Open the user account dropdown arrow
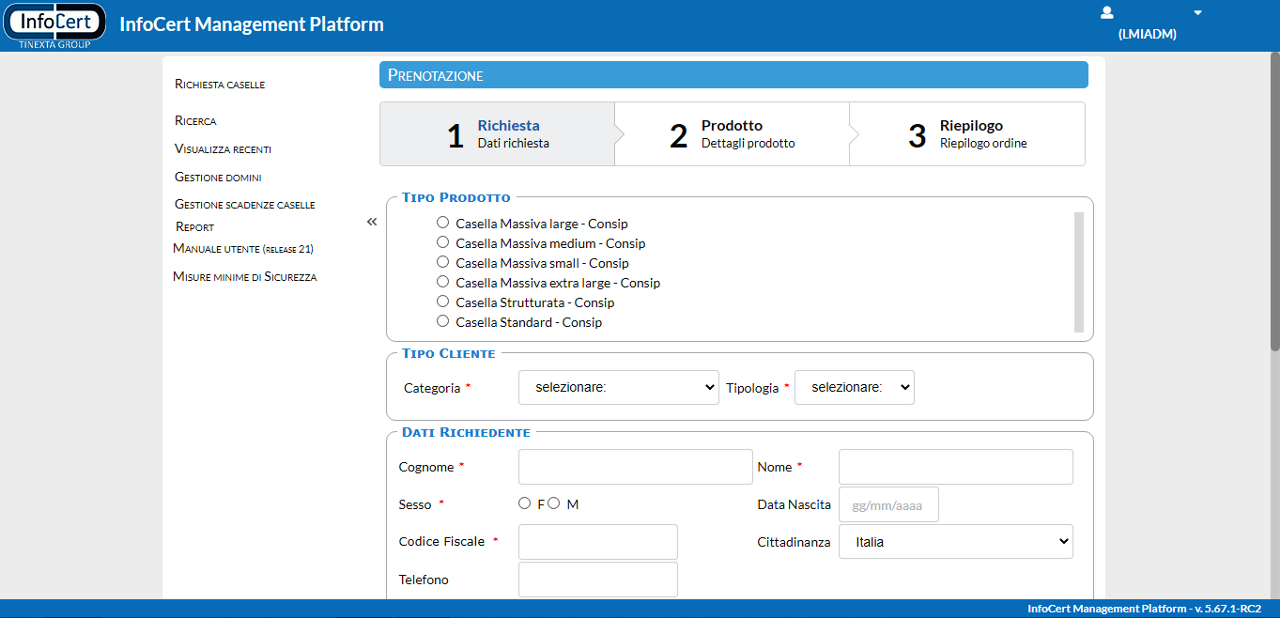 click(1198, 13)
